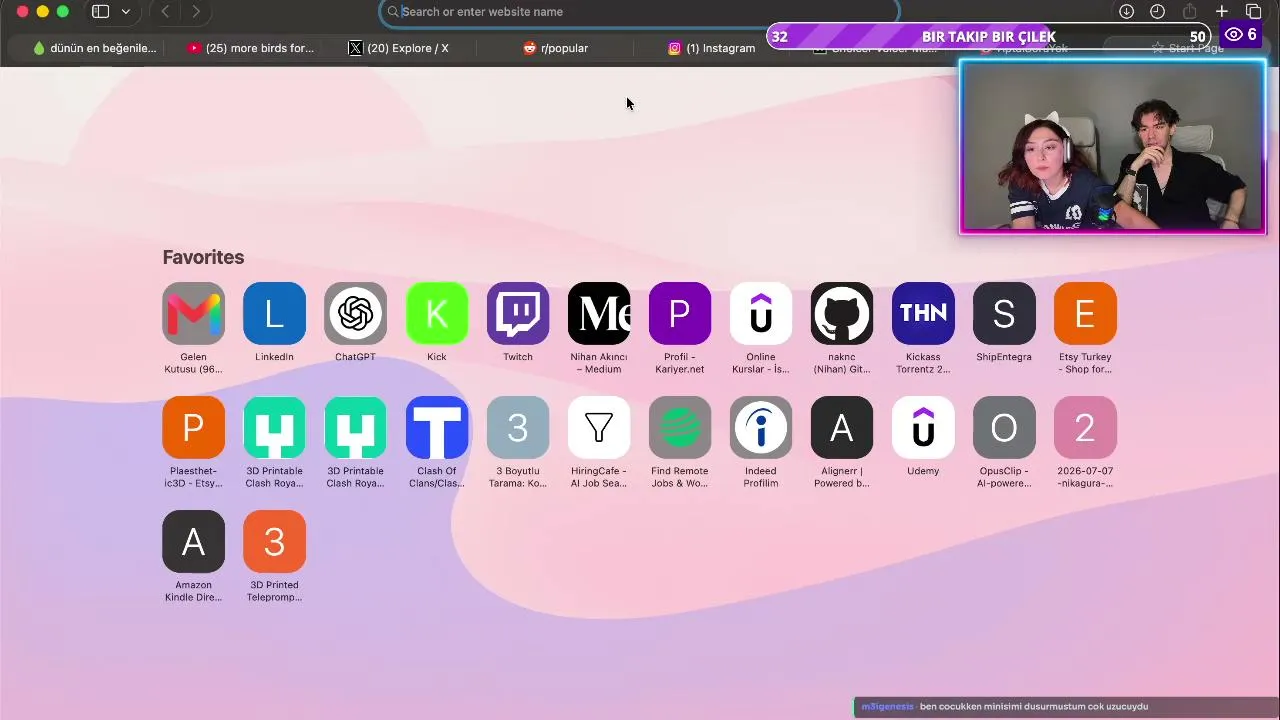Add a new tab with the plus button

tap(1221, 11)
